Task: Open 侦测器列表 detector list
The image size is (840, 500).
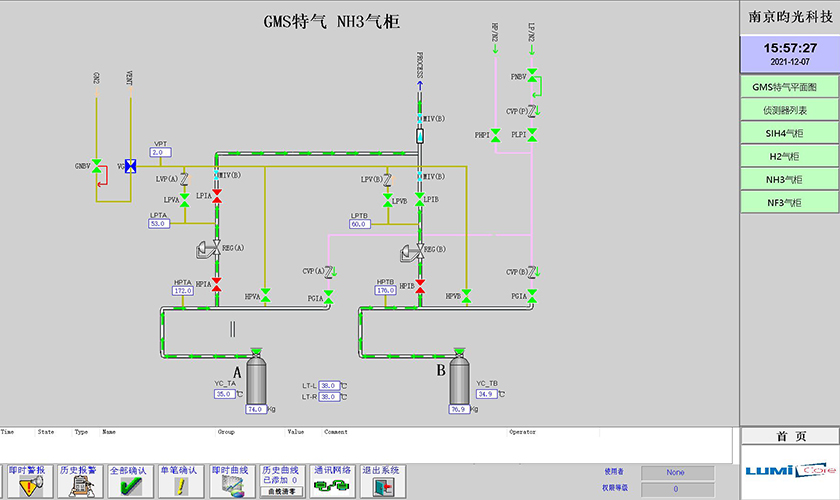Action: (x=789, y=110)
